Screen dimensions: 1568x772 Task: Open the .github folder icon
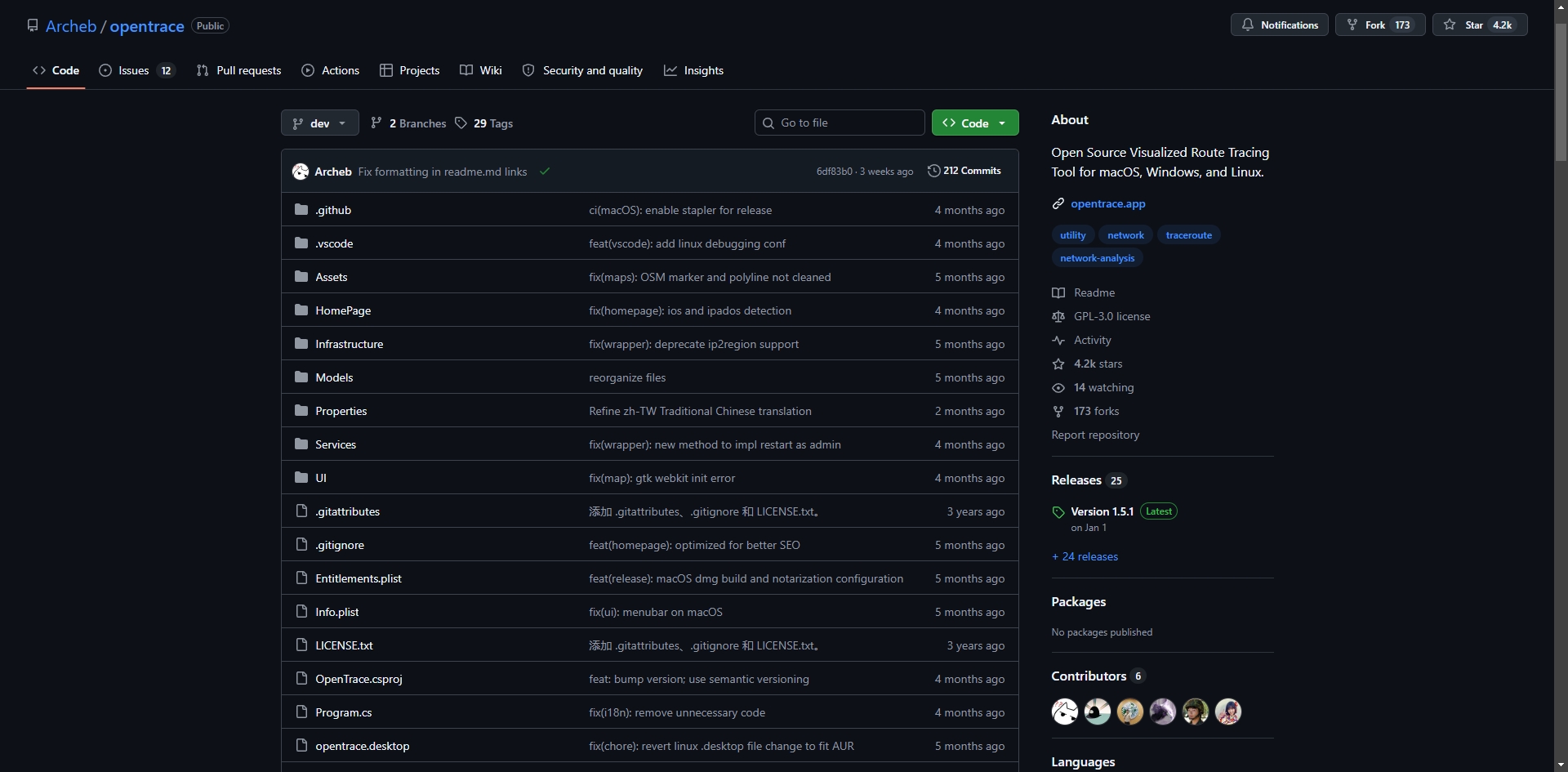click(x=301, y=210)
